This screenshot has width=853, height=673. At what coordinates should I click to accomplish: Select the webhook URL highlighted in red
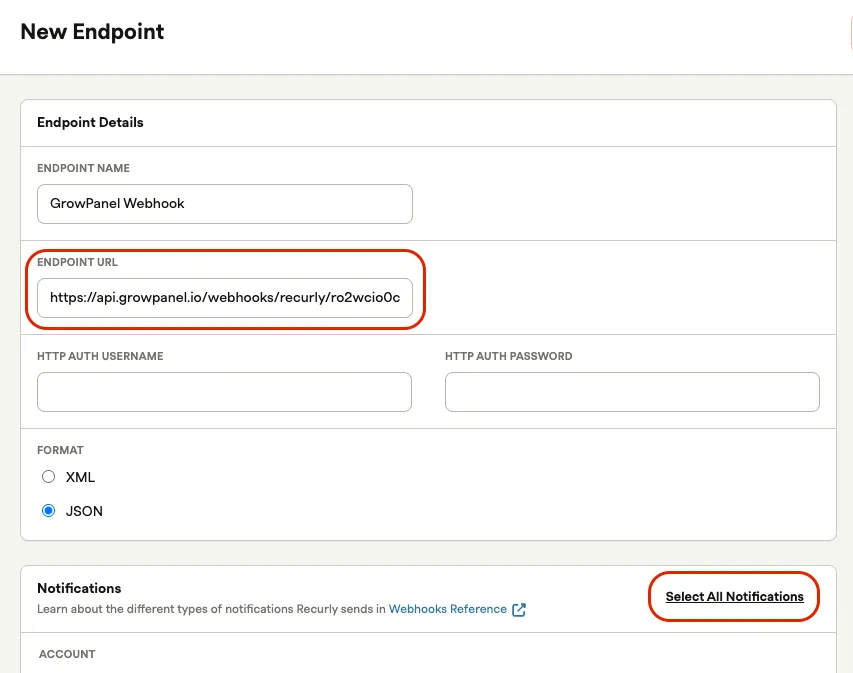(224, 297)
